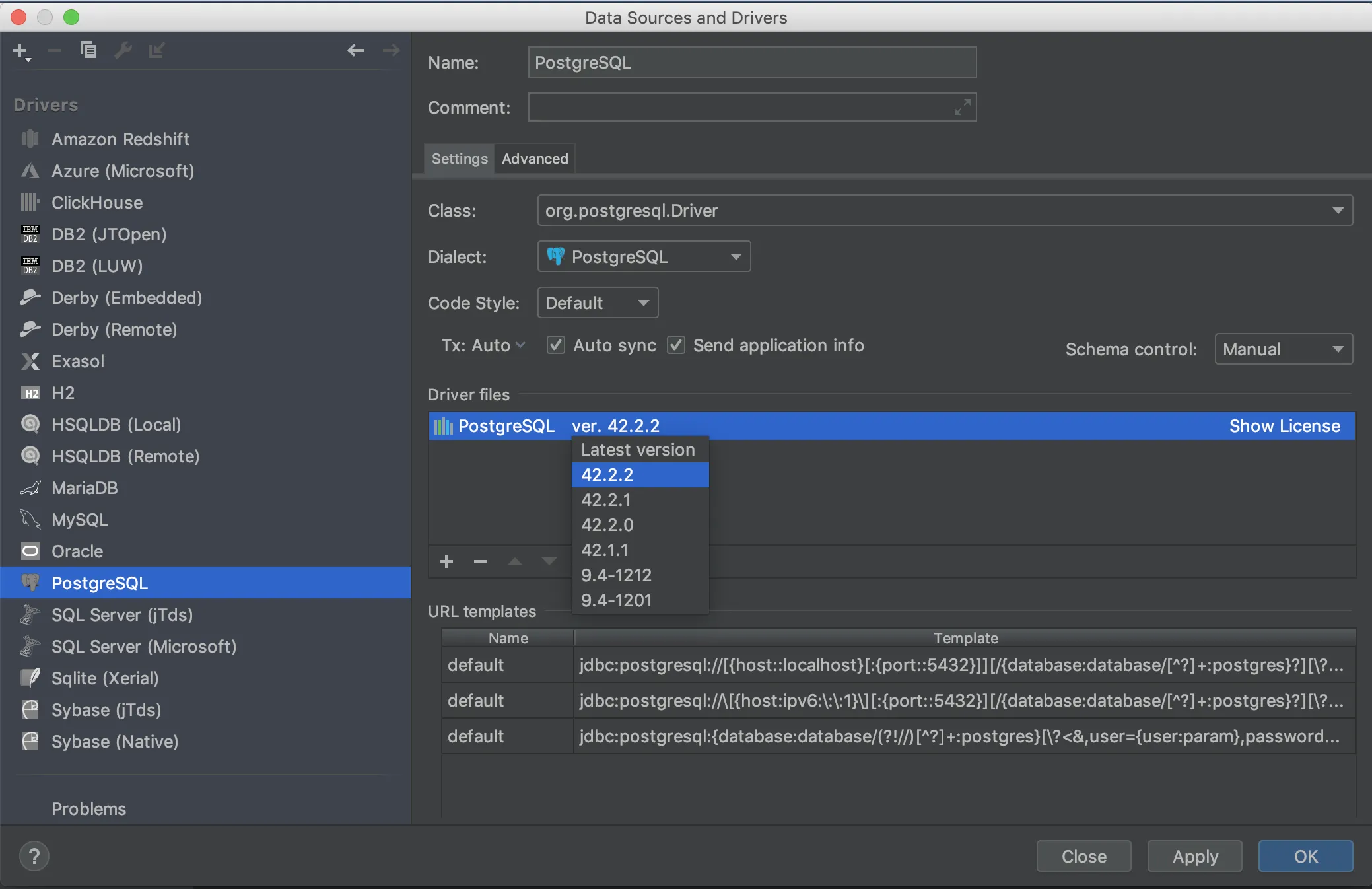Choose version 42.2.1 from list

[x=606, y=500]
